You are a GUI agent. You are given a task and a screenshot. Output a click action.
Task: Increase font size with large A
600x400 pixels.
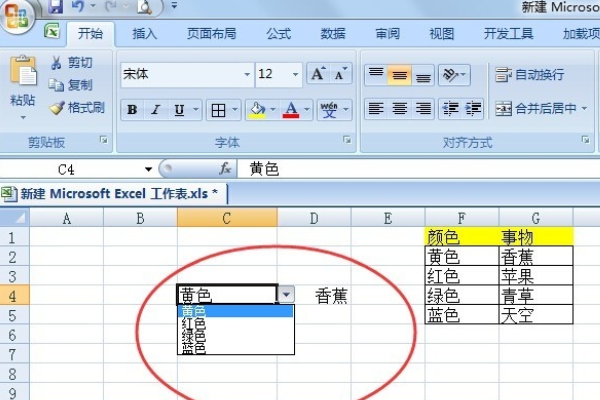(318, 74)
